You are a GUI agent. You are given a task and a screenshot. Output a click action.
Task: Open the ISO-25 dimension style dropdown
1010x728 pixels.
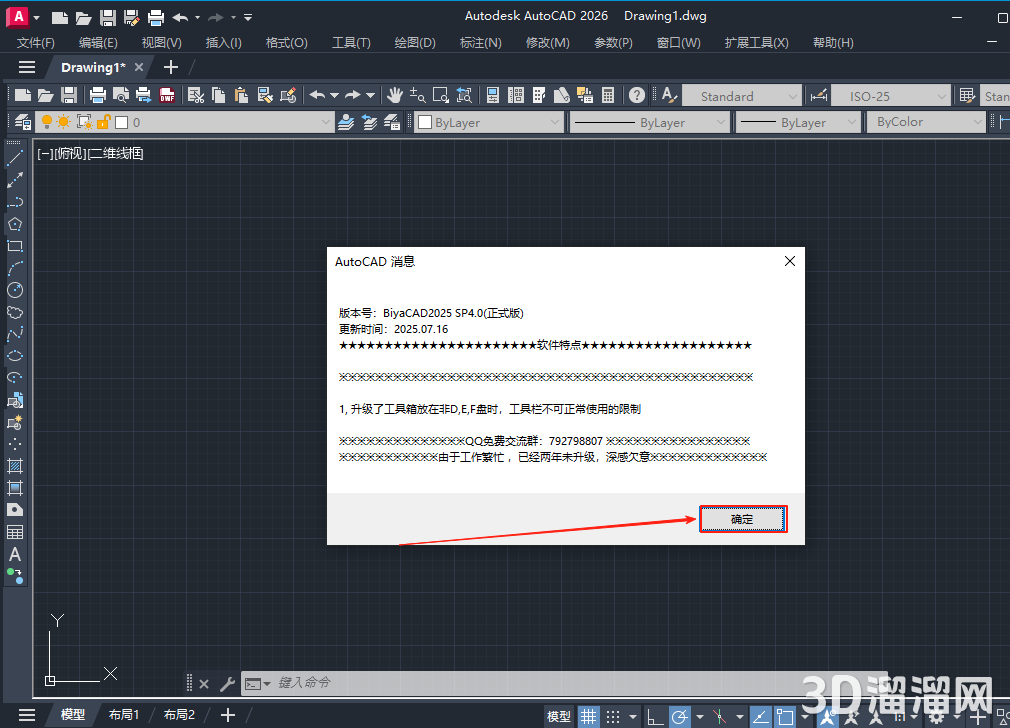tap(890, 96)
